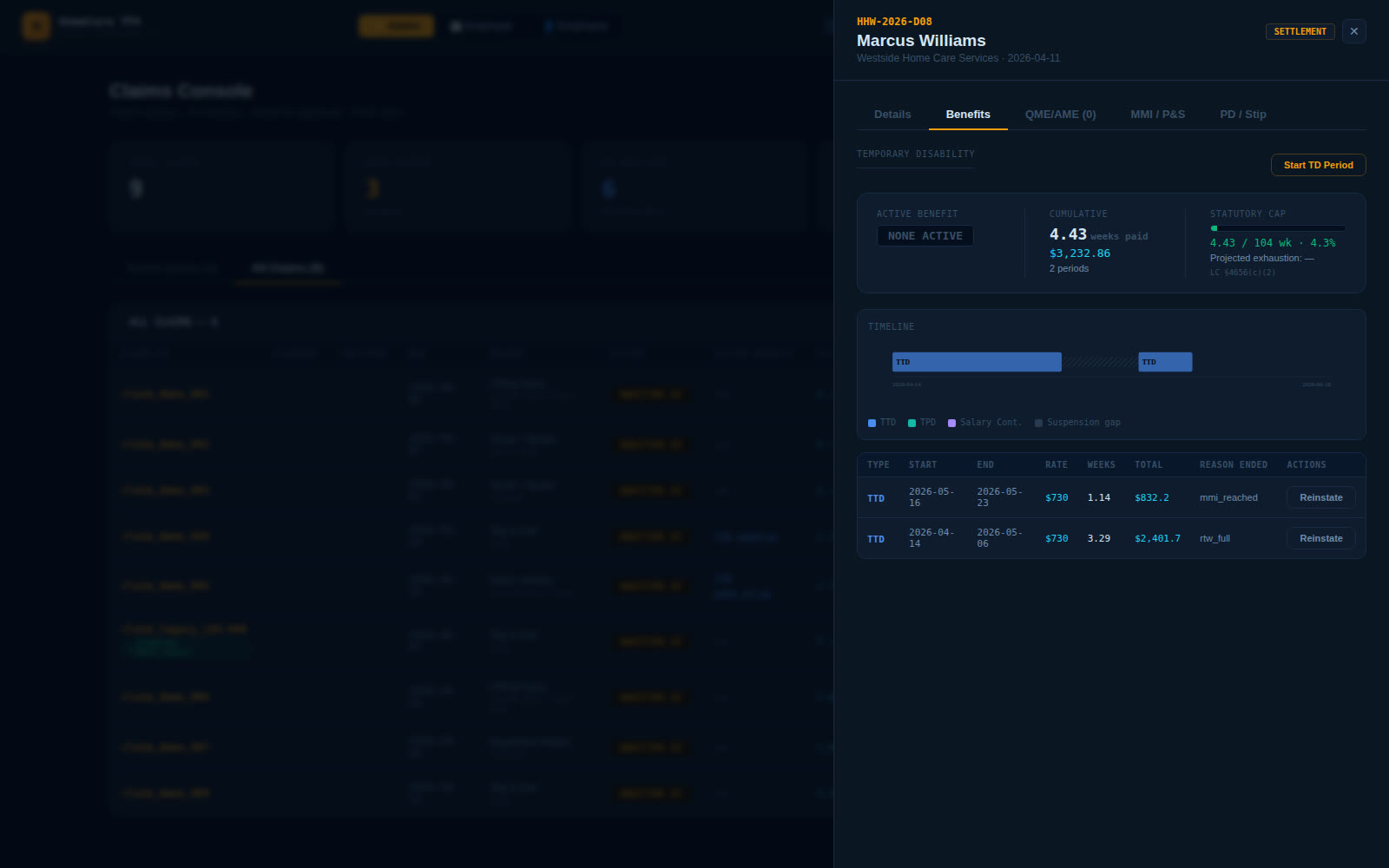Click the Start TD Period button
The image size is (1389, 868).
[1318, 165]
